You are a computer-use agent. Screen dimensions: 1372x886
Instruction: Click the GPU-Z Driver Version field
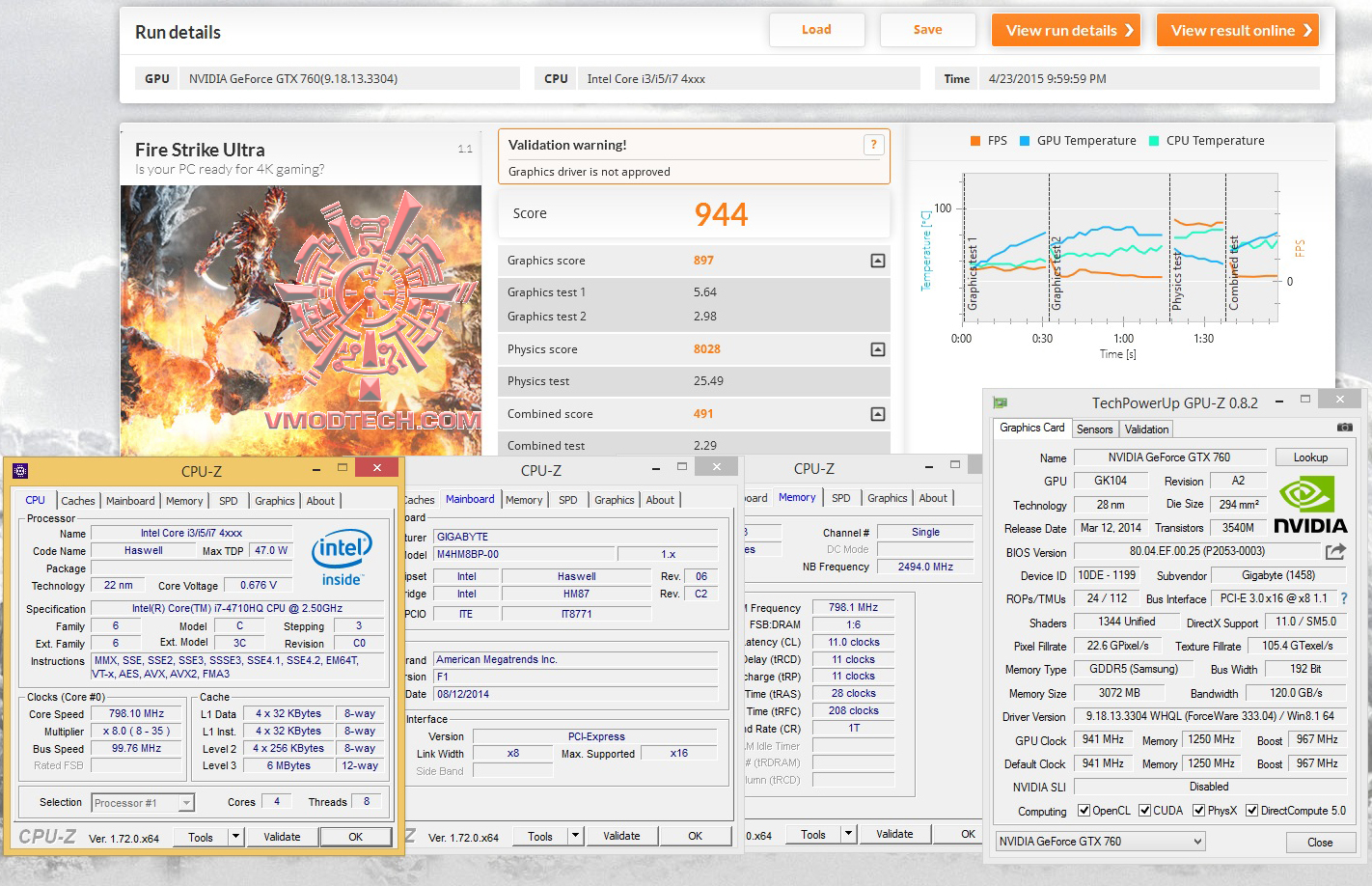click(x=1210, y=716)
